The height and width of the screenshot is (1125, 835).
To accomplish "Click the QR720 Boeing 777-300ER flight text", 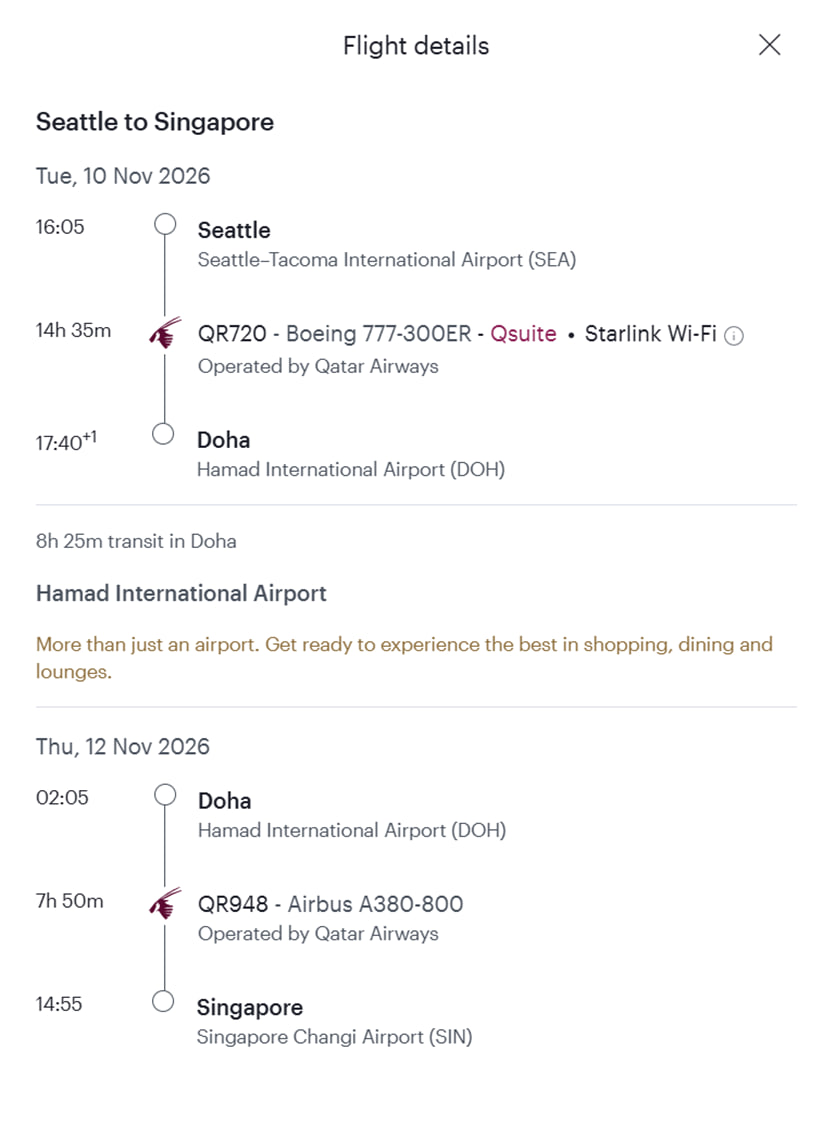I will coord(334,334).
